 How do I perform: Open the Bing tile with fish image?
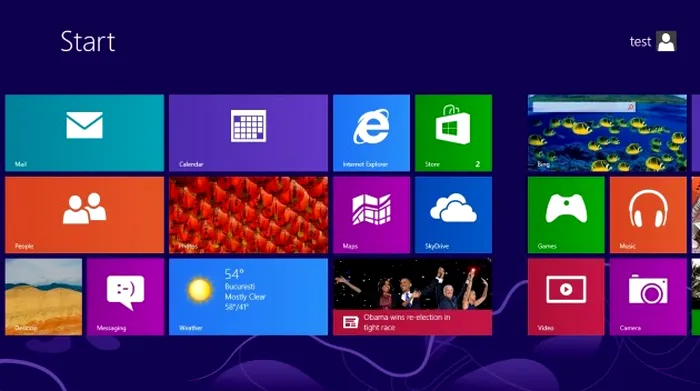point(607,133)
